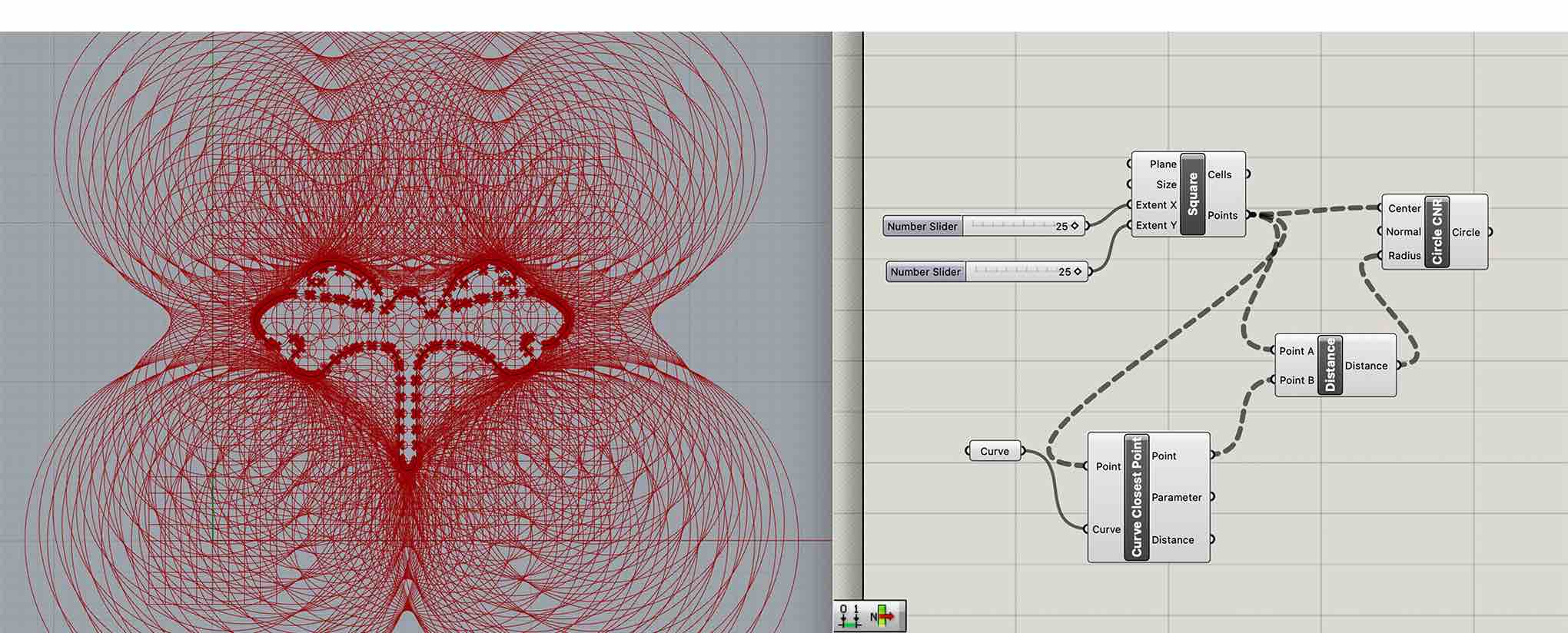The width and height of the screenshot is (1568, 633).
Task: Select the Circle CNR component title bar
Action: click(x=1437, y=231)
